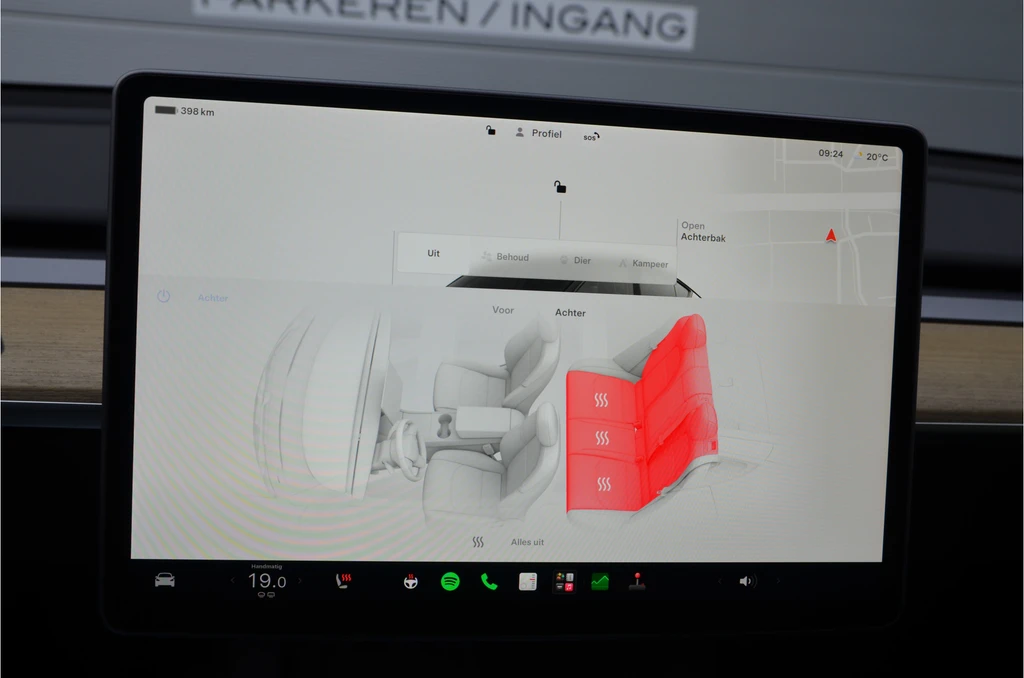Tap the red navigation arrow on map
1024x678 pixels.
coord(831,235)
